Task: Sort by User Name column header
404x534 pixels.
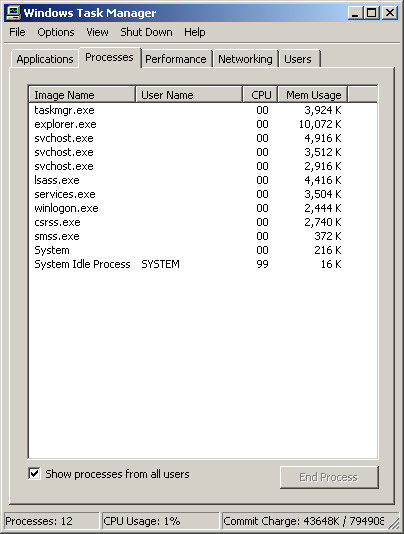Action: [x=189, y=95]
